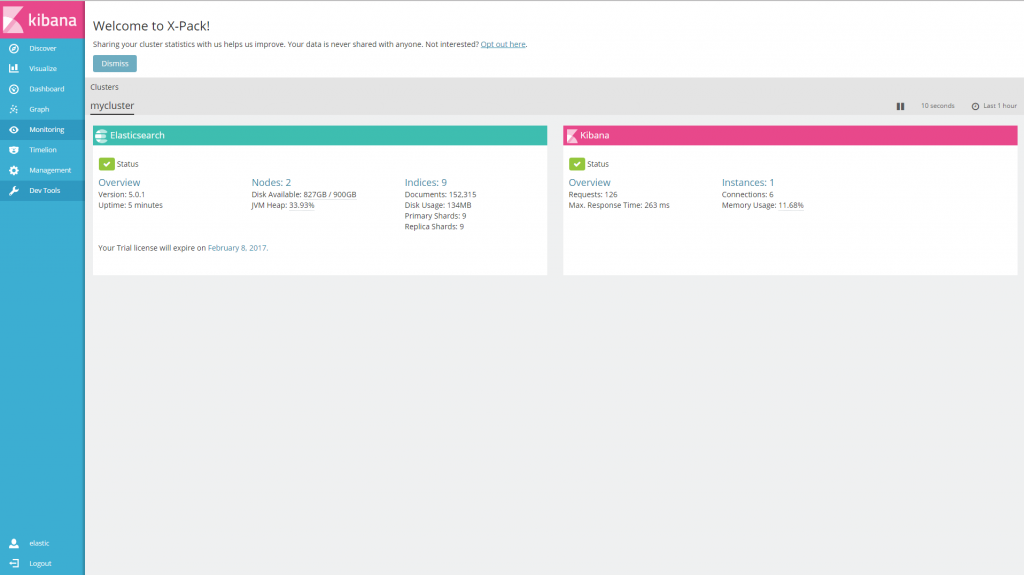1024x575 pixels.
Task: Select Monitoring in the sidebar menu
Action: 46,129
